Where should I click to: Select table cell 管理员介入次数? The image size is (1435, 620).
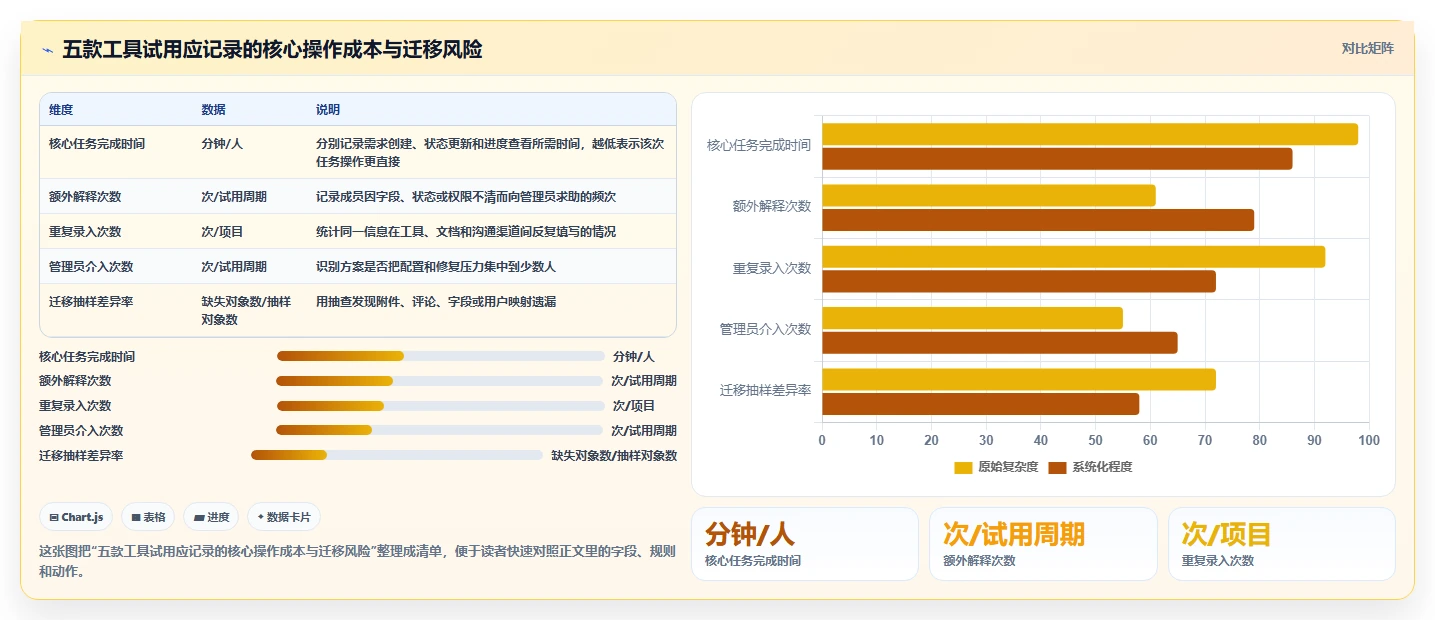(x=91, y=266)
